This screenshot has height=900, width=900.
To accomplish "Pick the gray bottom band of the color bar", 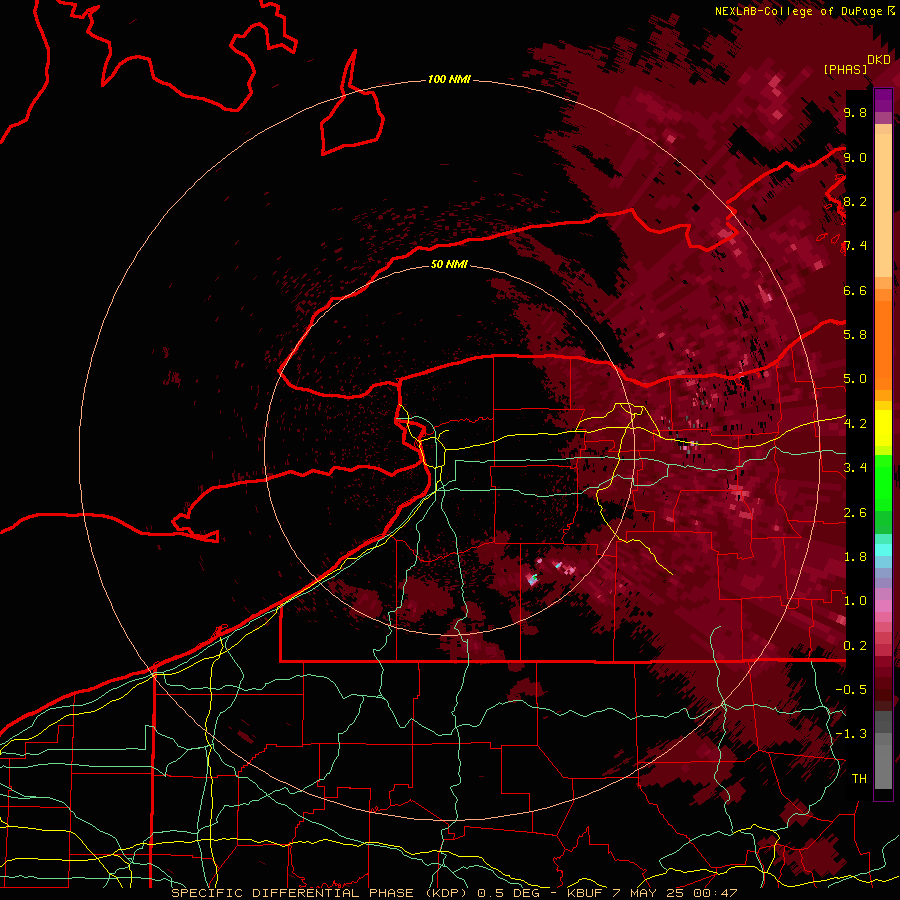I will (x=883, y=759).
